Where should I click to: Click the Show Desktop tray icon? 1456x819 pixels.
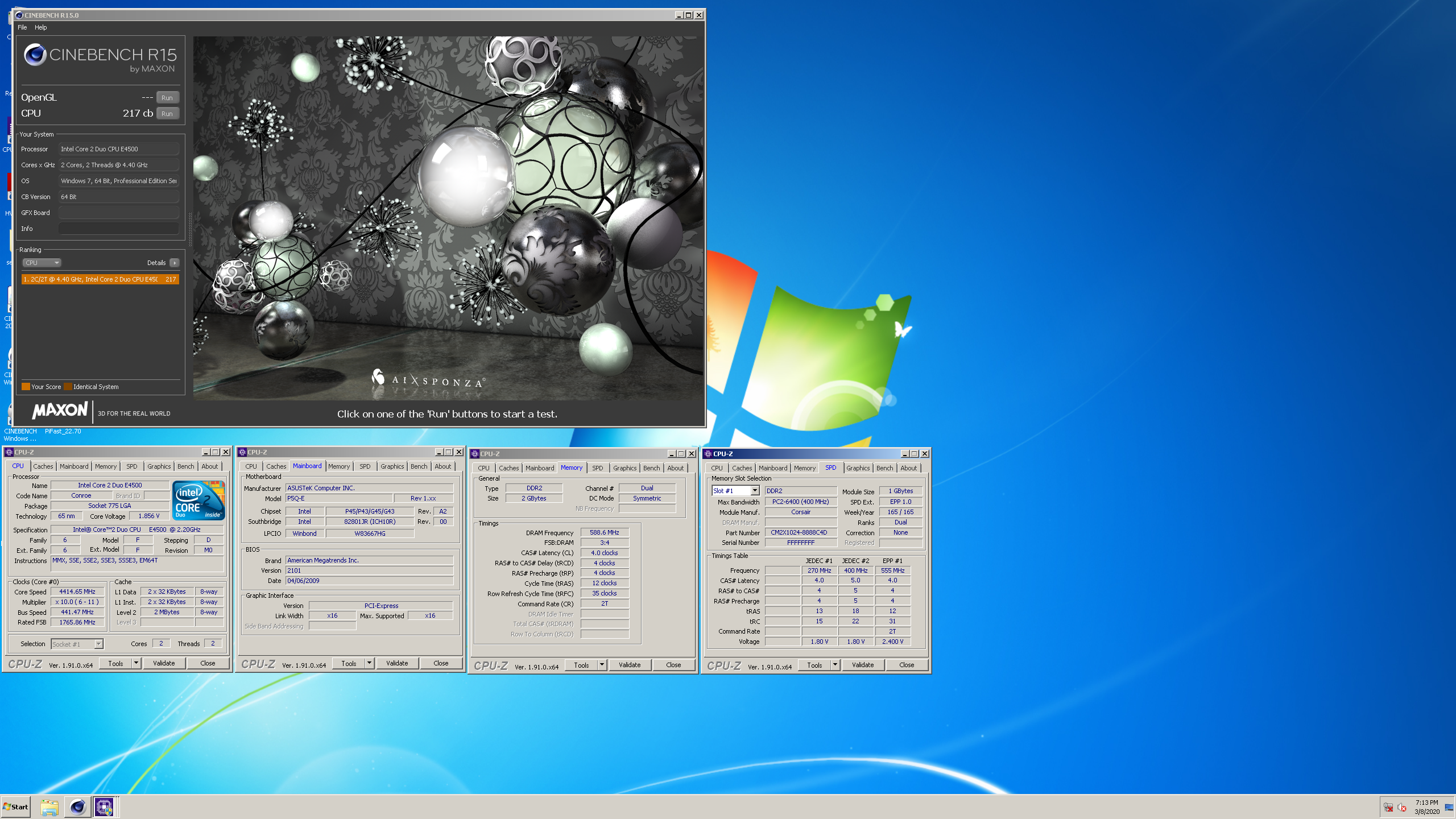[1449, 806]
